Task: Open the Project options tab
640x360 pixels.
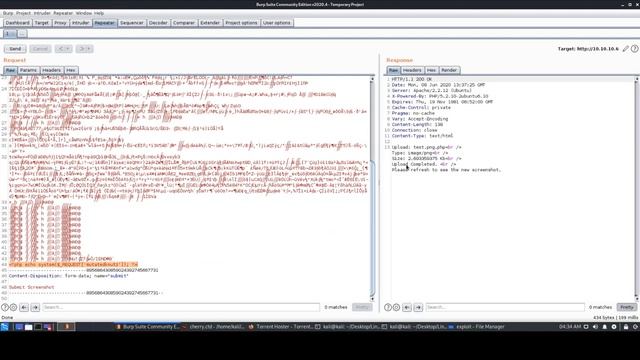Action: coord(242,23)
